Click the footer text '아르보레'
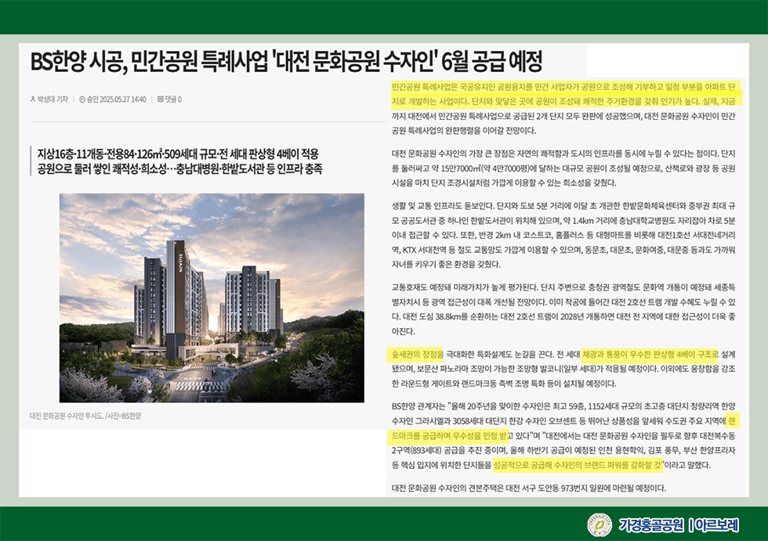 point(717,525)
